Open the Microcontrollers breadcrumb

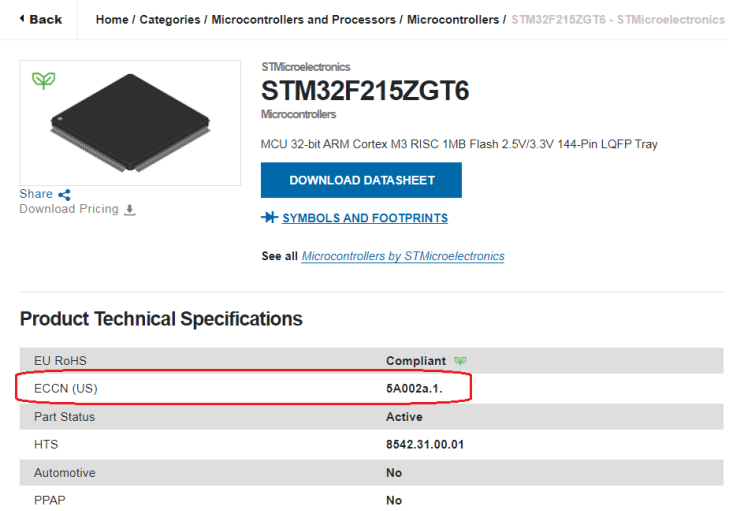click(x=453, y=20)
